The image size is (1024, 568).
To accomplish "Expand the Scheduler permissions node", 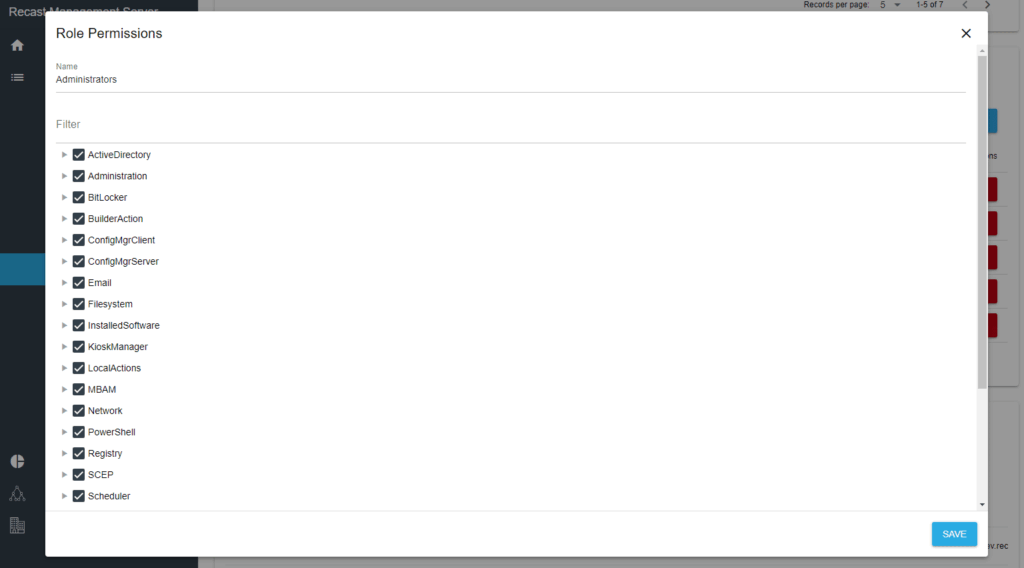I will [64, 496].
